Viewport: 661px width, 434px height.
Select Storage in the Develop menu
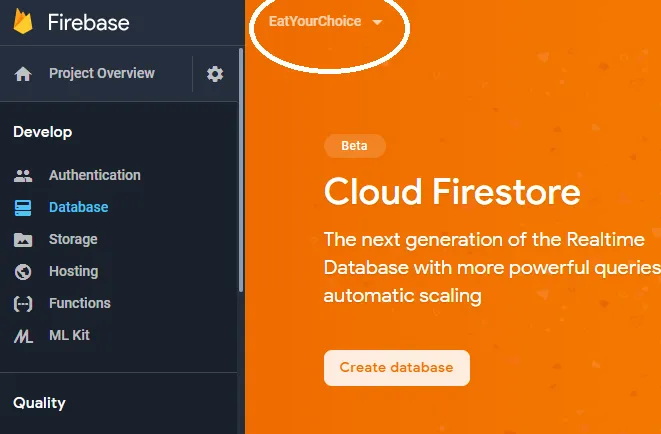click(73, 239)
